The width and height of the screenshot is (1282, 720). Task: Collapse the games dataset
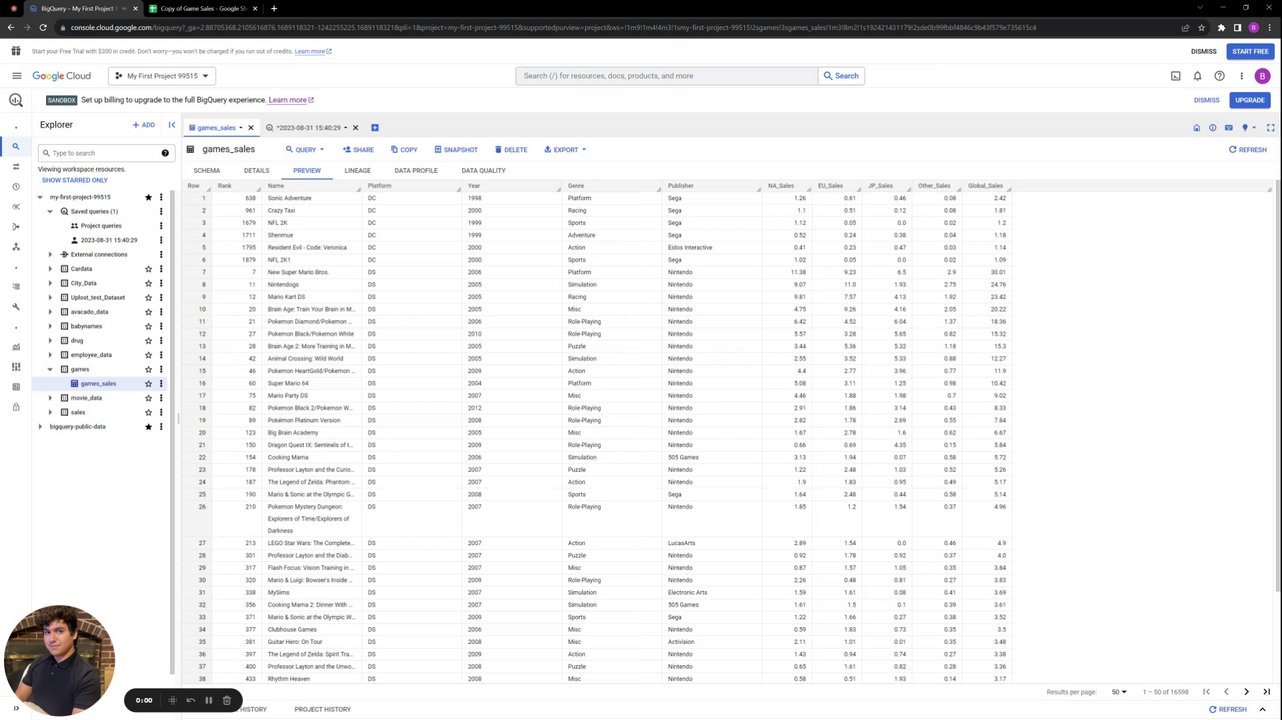point(50,370)
